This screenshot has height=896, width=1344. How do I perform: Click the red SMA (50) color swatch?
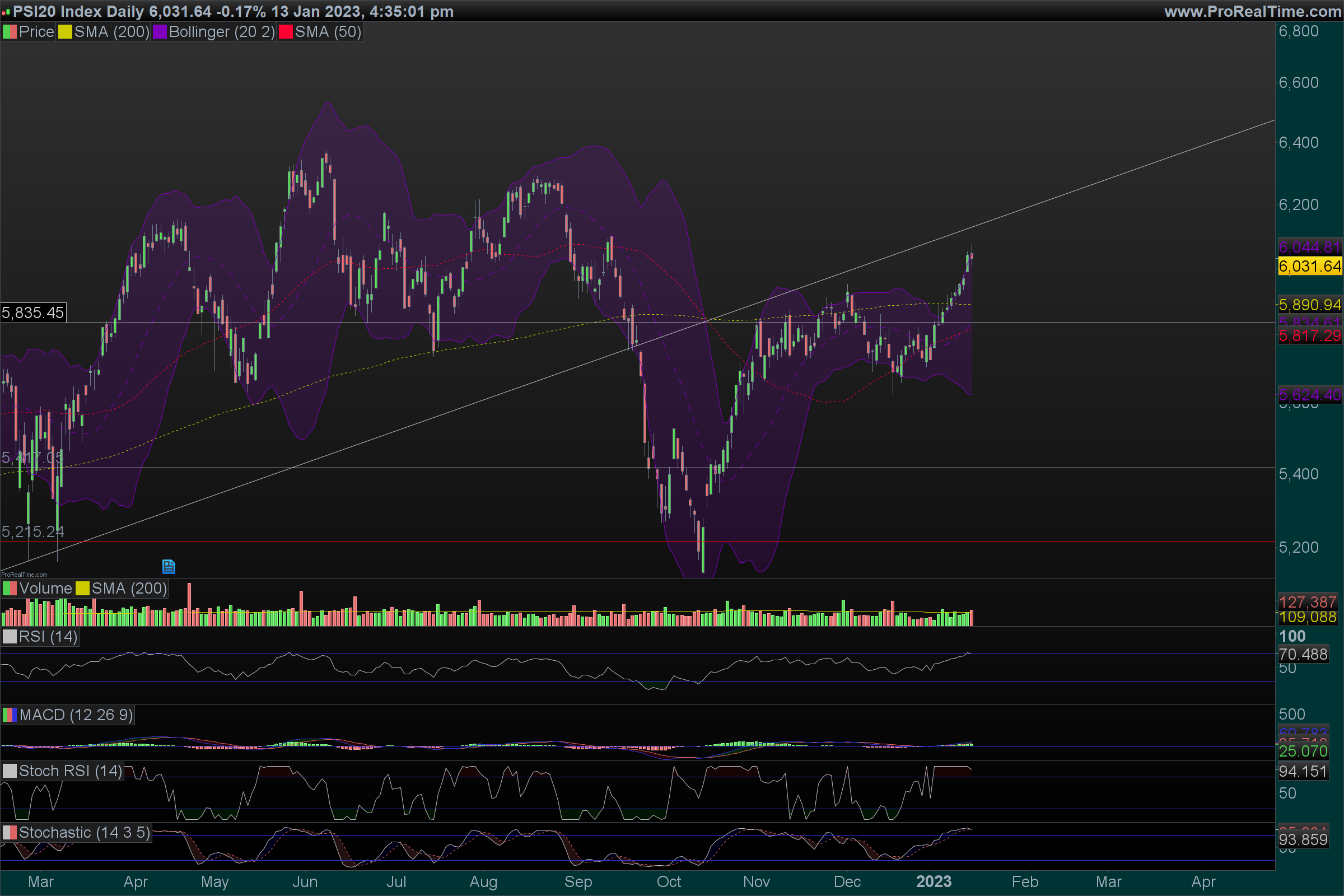click(286, 32)
